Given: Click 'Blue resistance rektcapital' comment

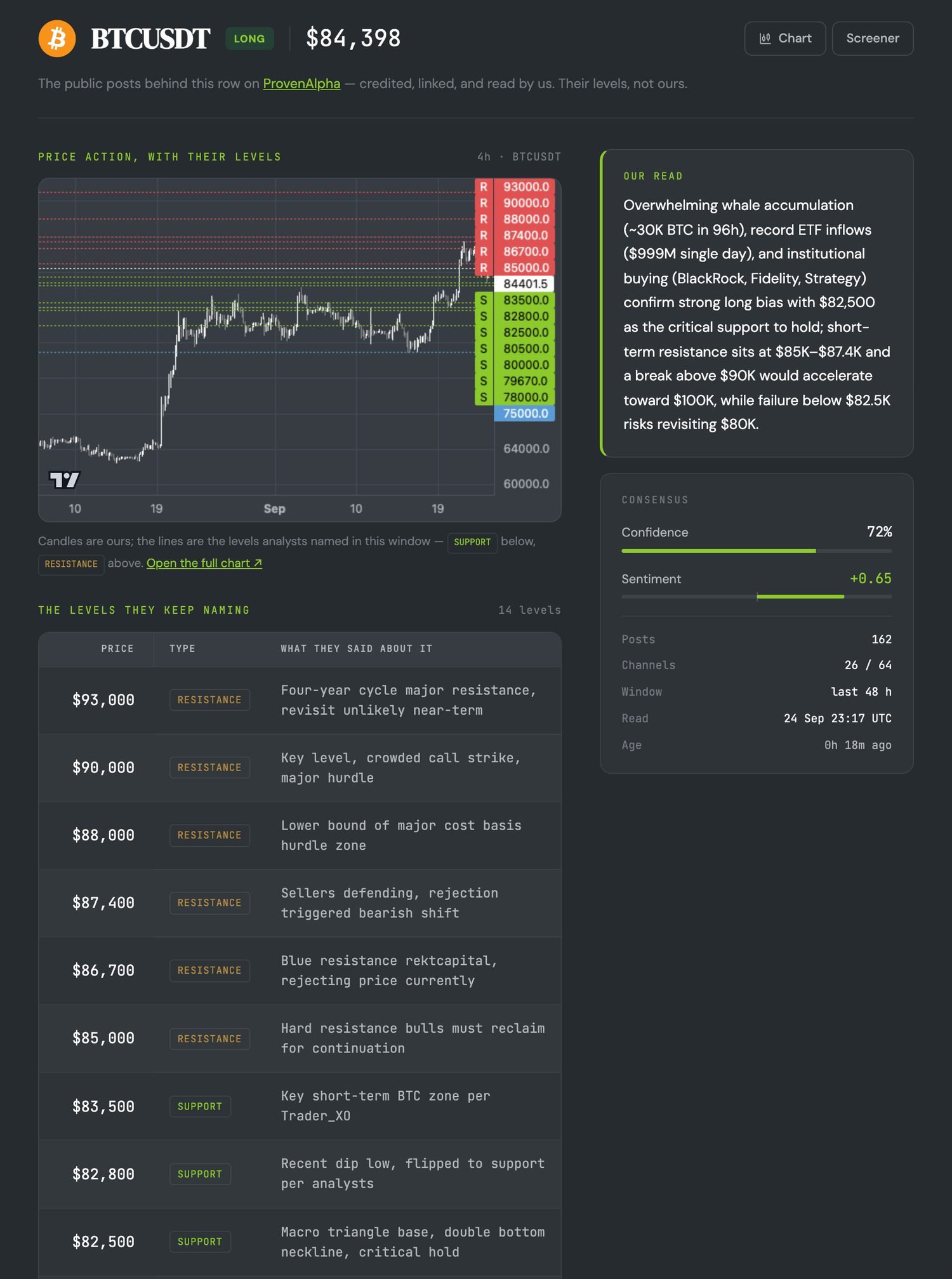Looking at the screenshot, I should [389, 971].
